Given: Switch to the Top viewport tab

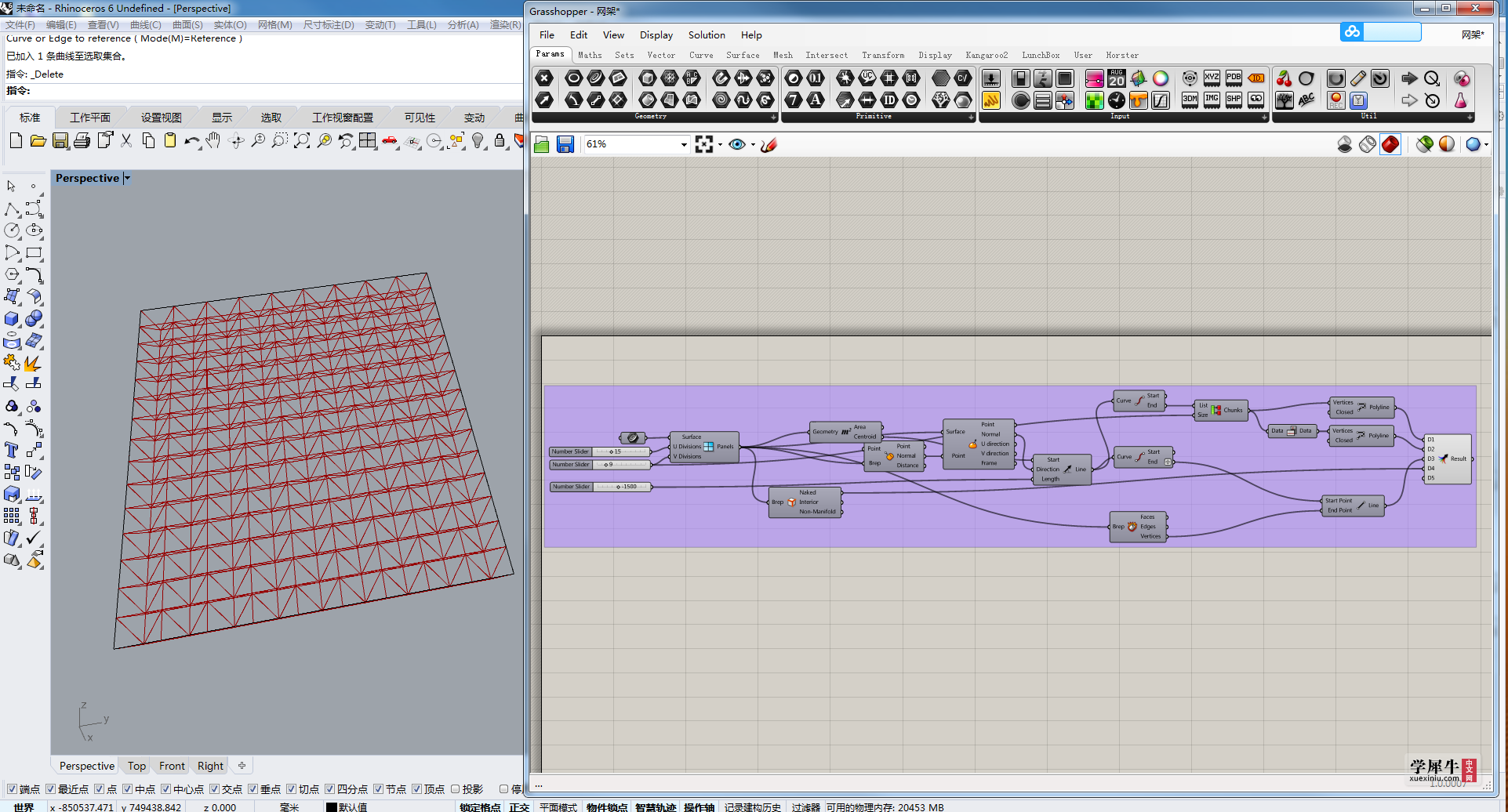Looking at the screenshot, I should [136, 766].
